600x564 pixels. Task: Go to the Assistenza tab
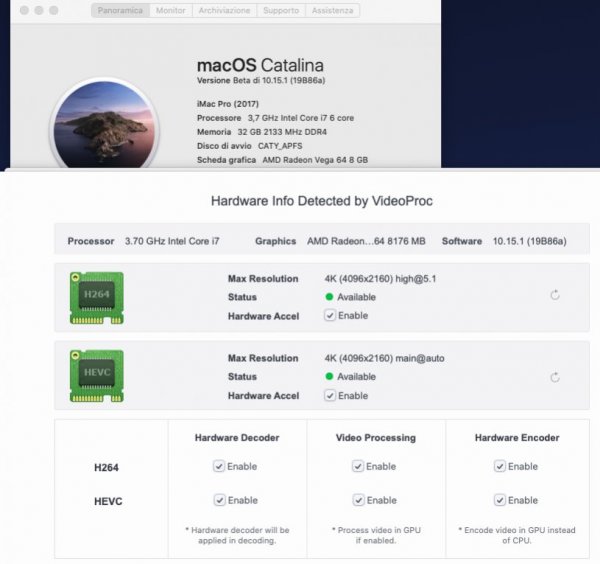[331, 10]
